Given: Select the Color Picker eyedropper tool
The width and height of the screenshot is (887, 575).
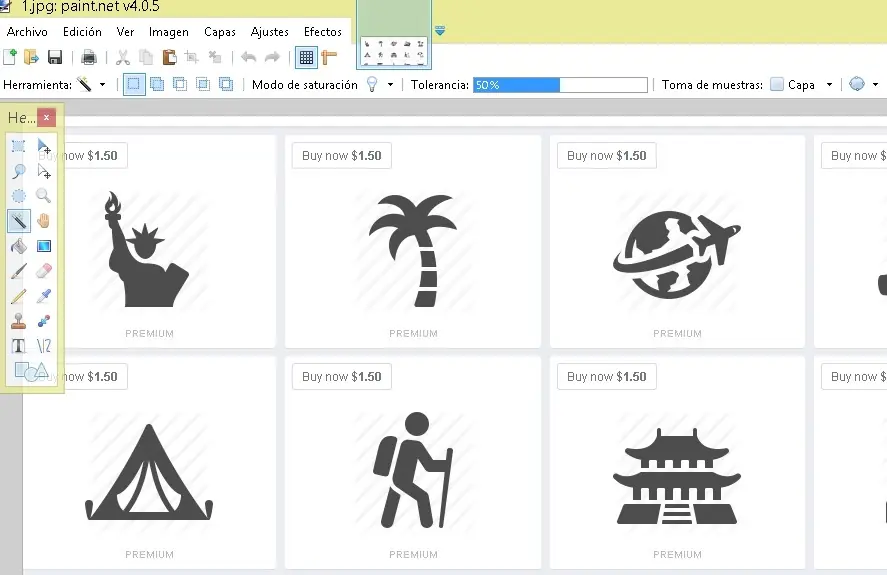Looking at the screenshot, I should (44, 295).
